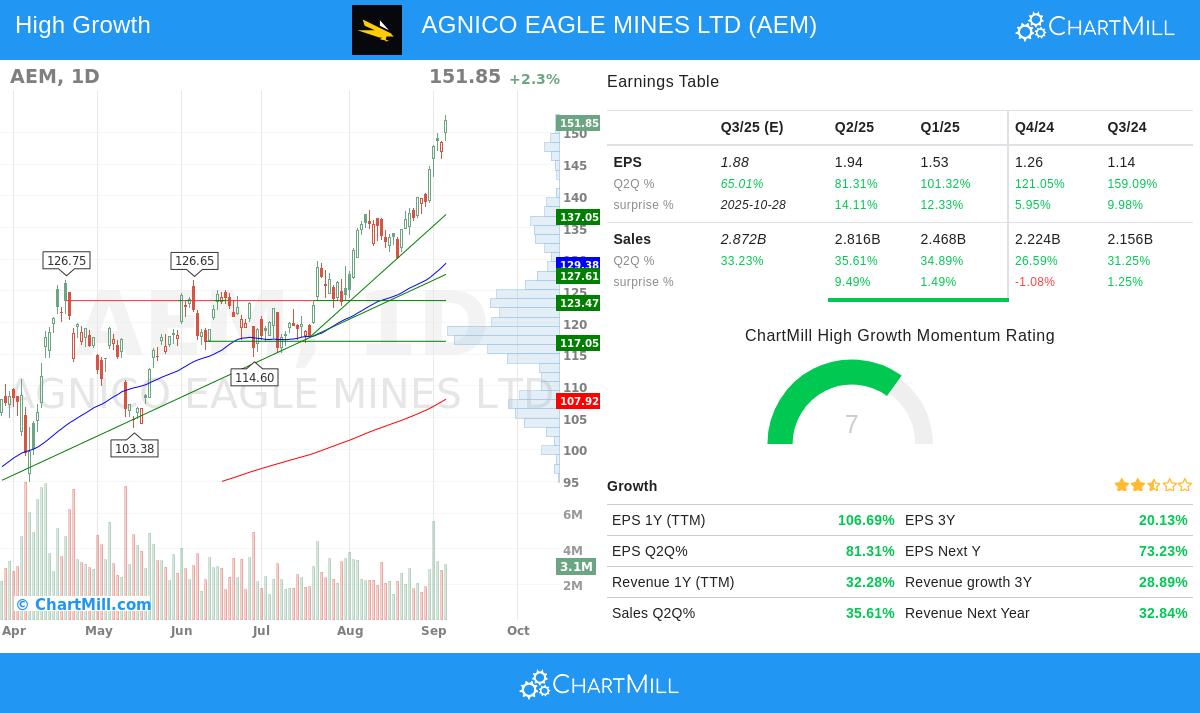Click "AGNICO EAGLE MINES LTD (AEM)" title
Image resolution: width=1200 pixels, height=713 pixels.
(x=619, y=25)
